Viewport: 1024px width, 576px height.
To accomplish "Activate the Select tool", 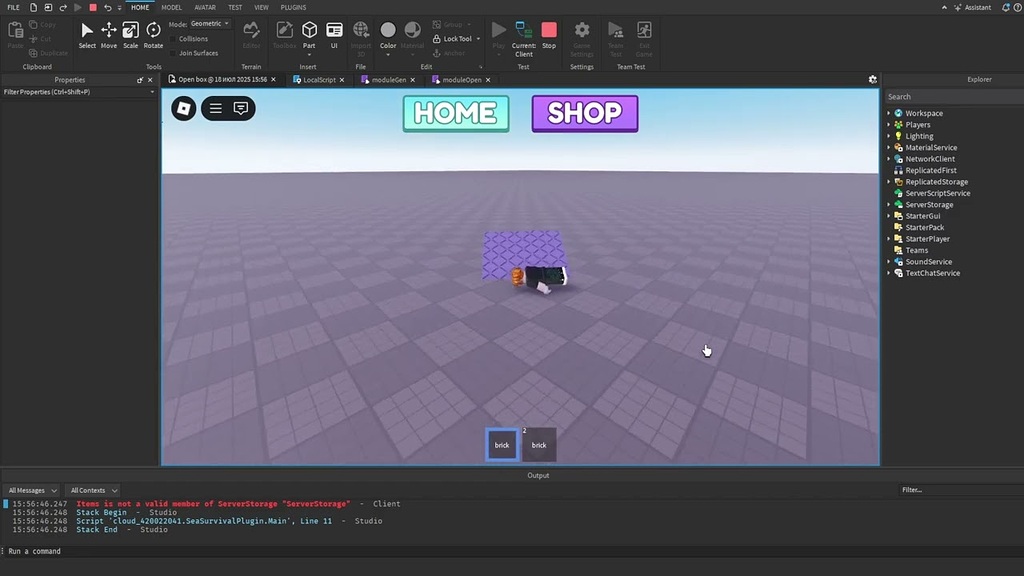I will tap(87, 31).
